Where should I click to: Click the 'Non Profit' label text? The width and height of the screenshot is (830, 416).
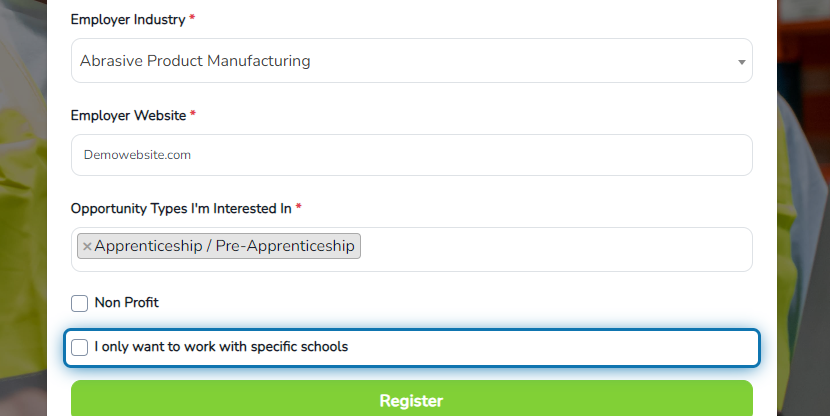127,302
